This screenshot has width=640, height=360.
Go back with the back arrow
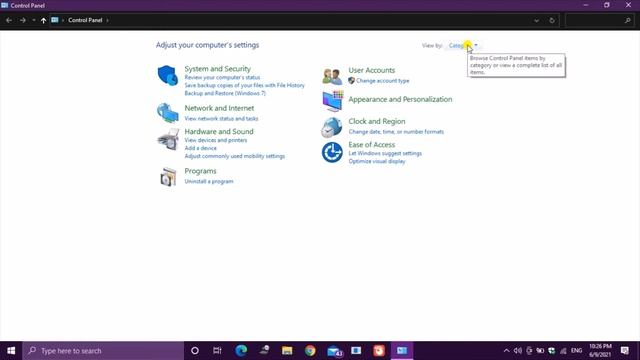click(9, 20)
